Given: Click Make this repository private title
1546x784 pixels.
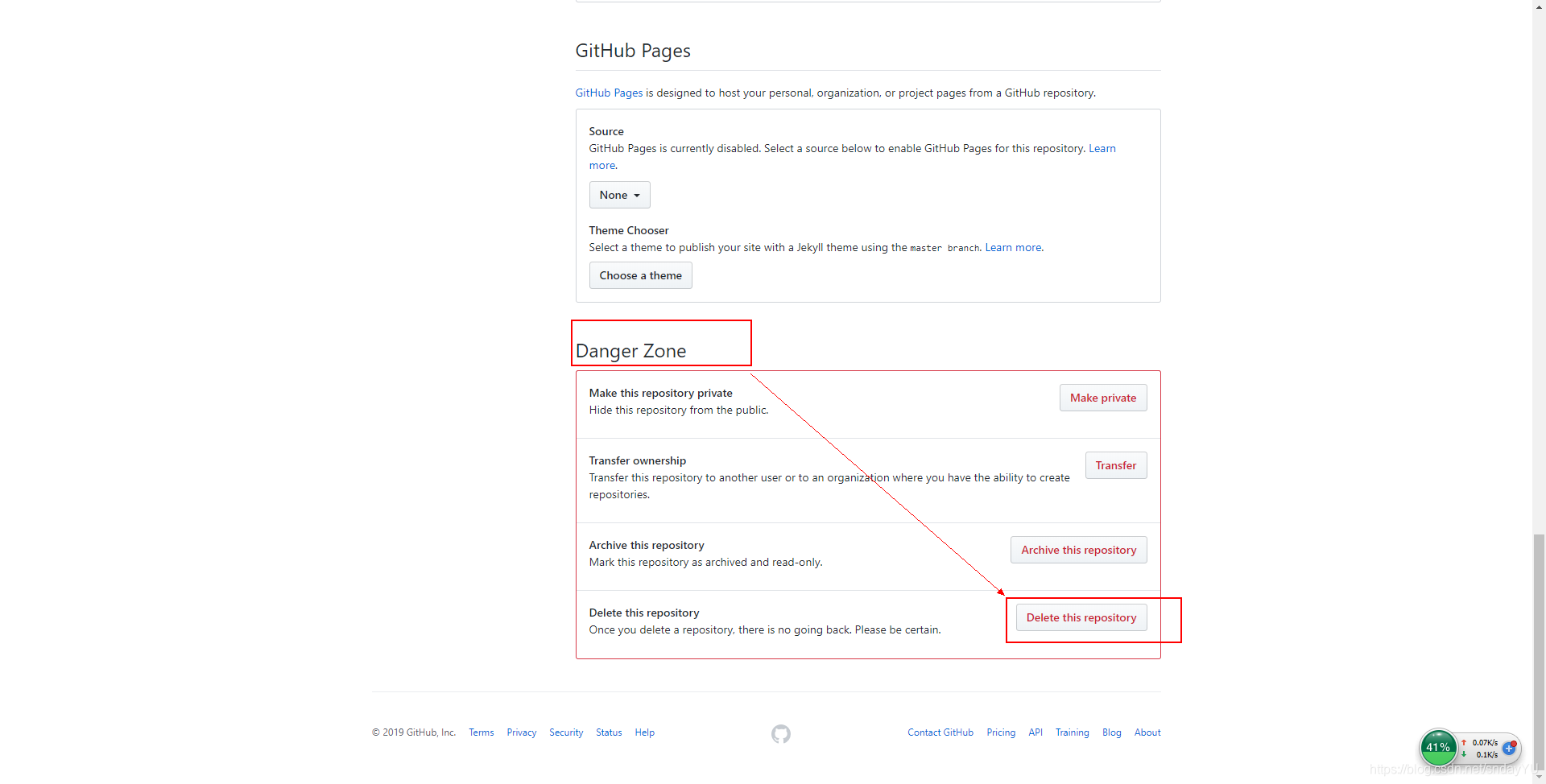Looking at the screenshot, I should (x=660, y=393).
